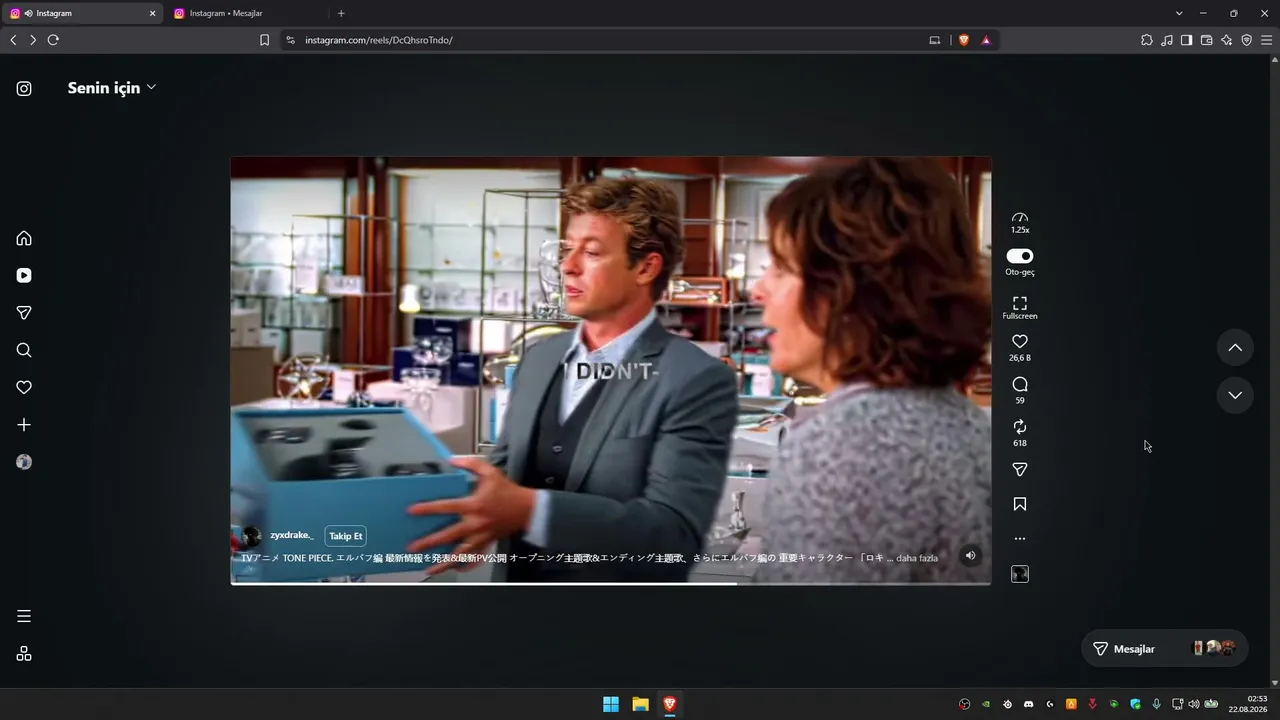Open Brave VPN shield icon

[1247, 40]
